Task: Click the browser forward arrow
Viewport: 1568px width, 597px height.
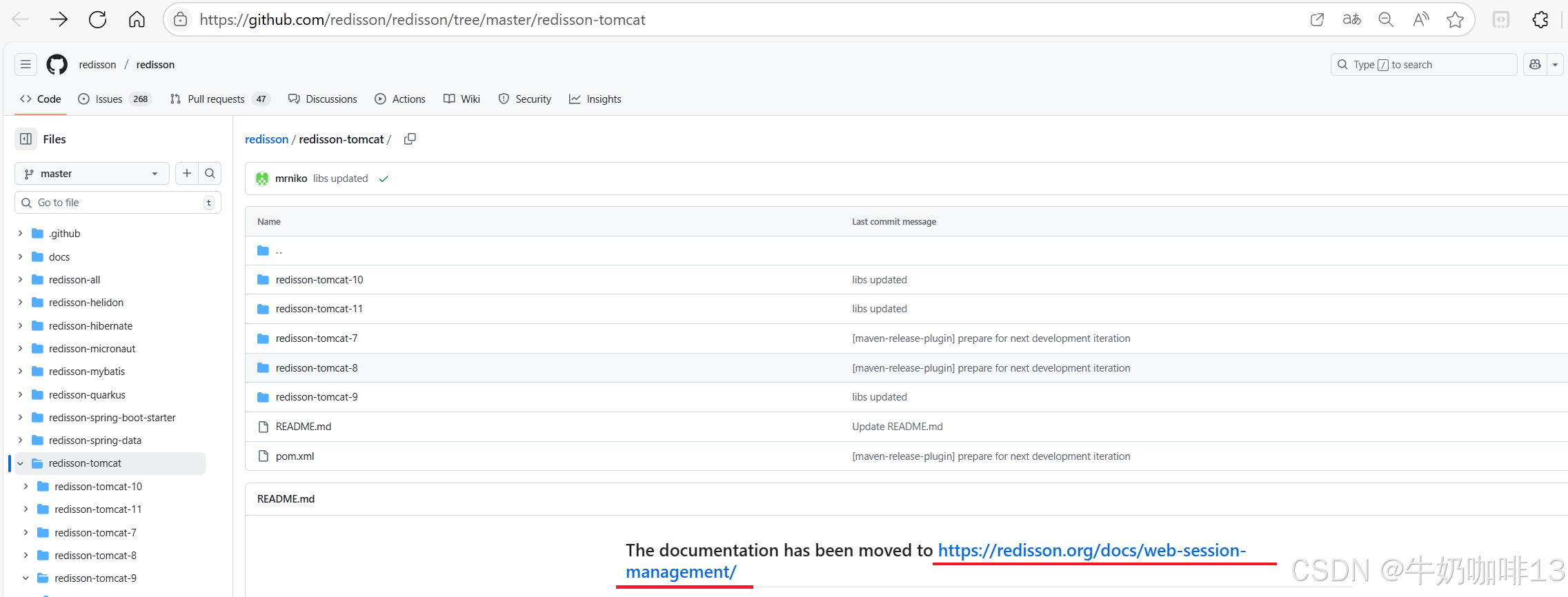Action: pos(59,19)
